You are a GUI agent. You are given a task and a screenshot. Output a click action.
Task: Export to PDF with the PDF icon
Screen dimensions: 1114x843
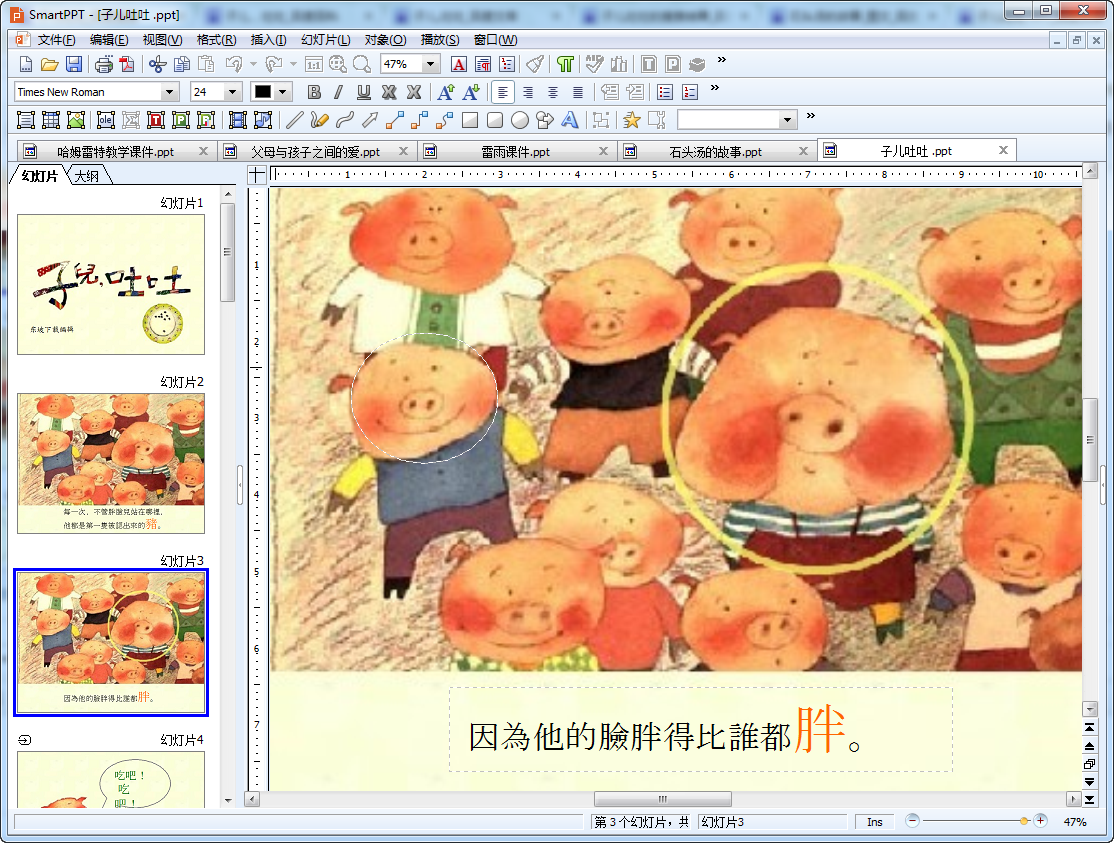(127, 65)
